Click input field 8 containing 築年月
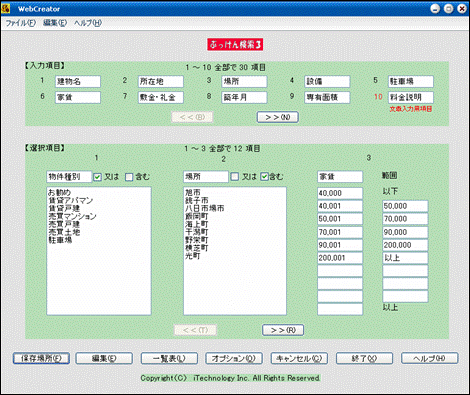The height and width of the screenshot is (395, 470). [244, 98]
